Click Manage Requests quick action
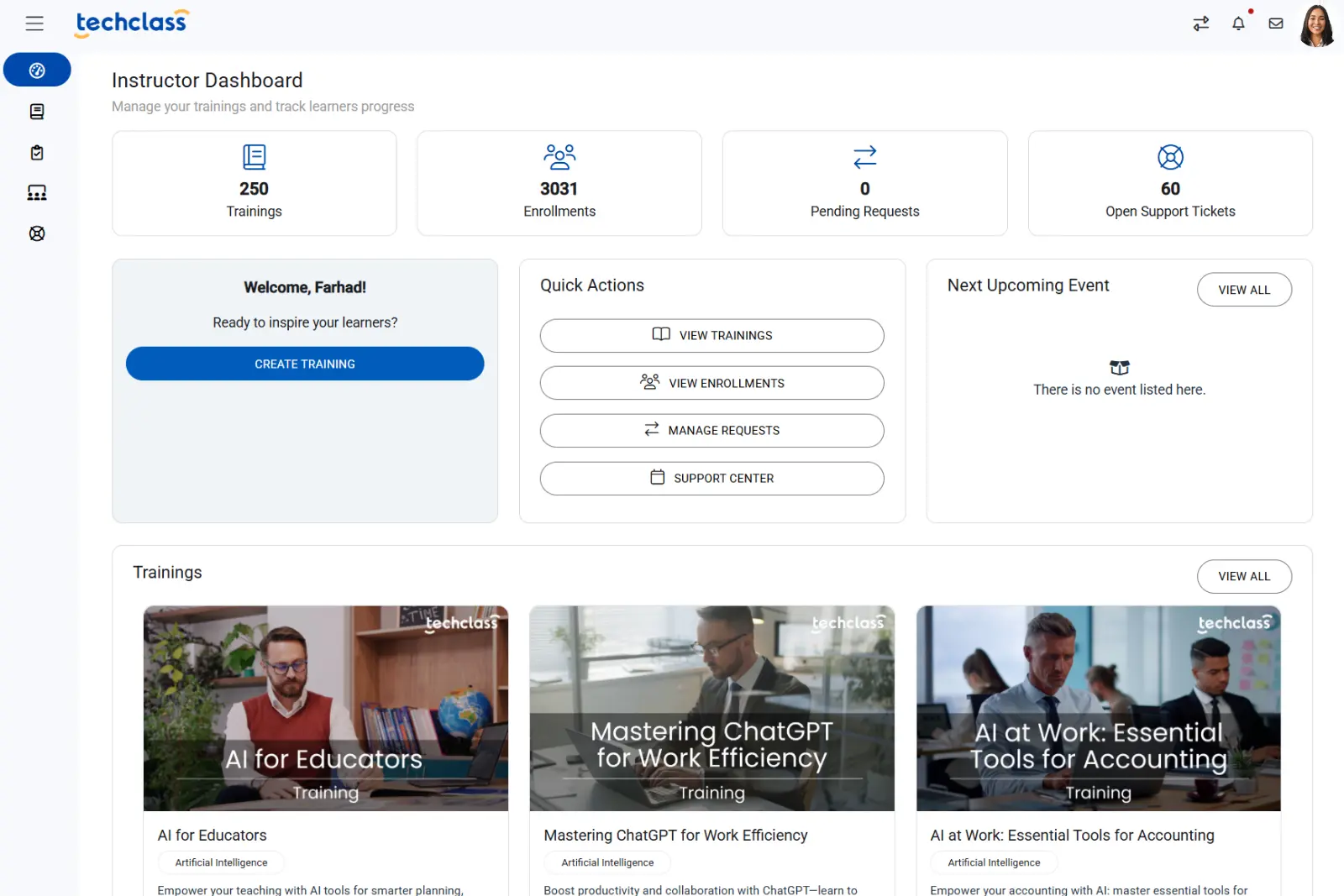The image size is (1344, 896). point(712,430)
